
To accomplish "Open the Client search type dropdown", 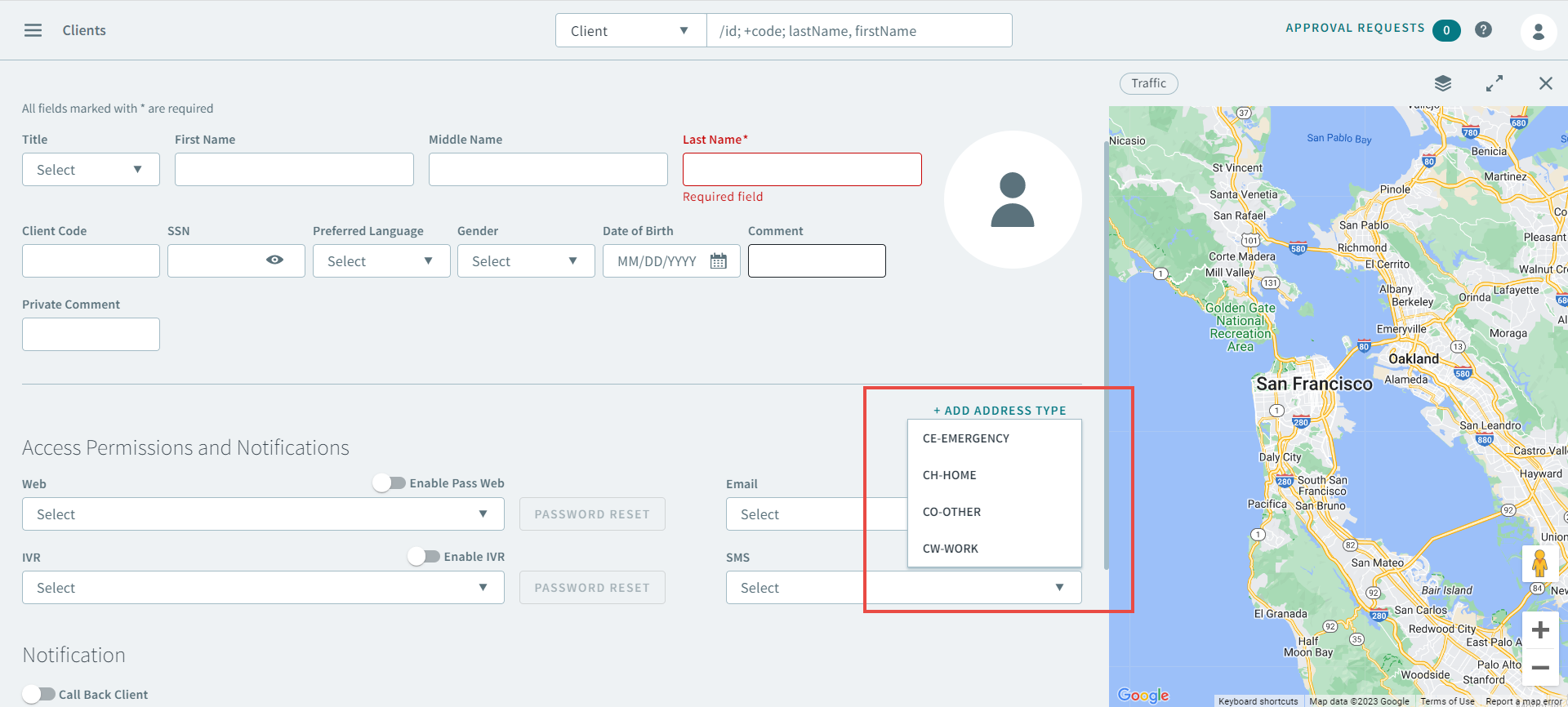I will tap(630, 31).
